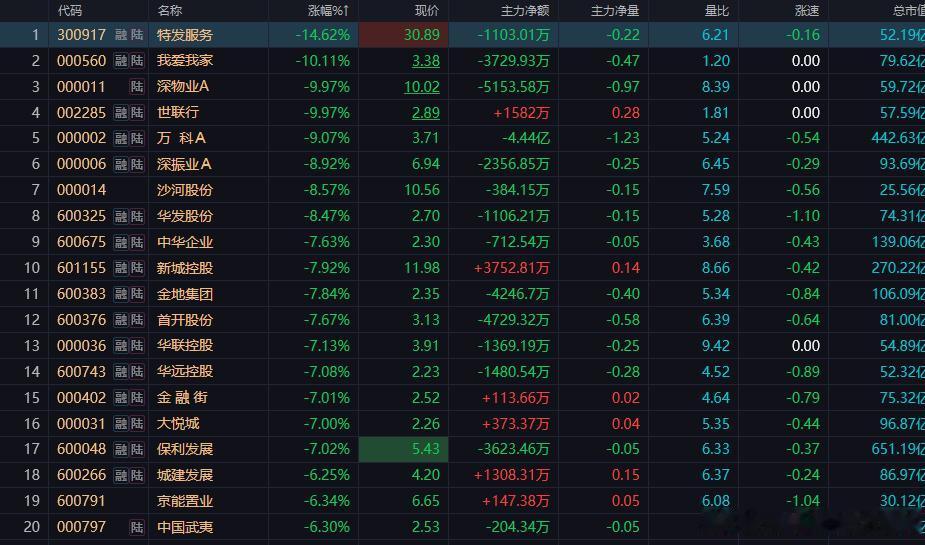
Task: Click 融 icon for 000560 我爱我家
Action: coord(121,61)
